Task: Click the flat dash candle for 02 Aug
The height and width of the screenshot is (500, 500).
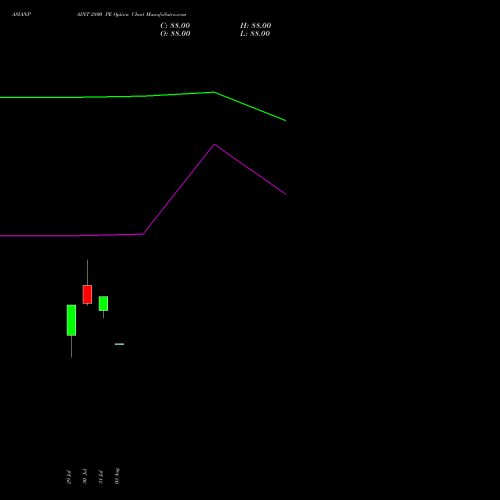Action: (119, 344)
